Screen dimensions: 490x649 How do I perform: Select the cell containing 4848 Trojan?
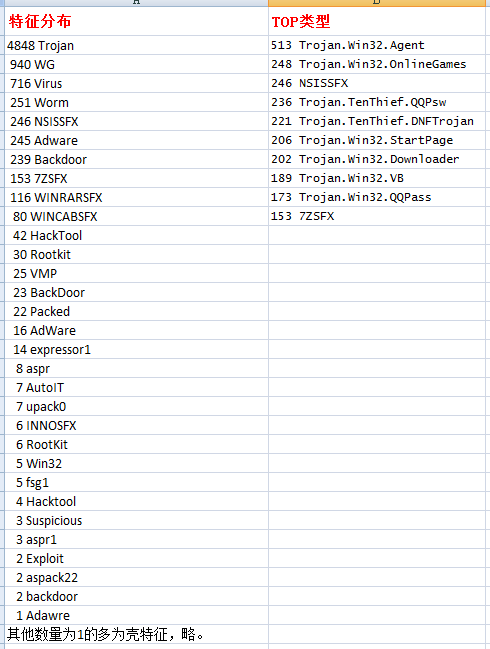(136, 45)
